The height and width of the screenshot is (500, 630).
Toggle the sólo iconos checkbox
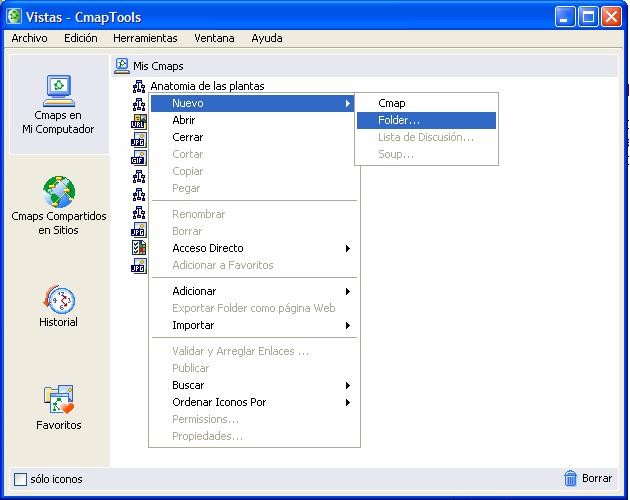[20, 479]
